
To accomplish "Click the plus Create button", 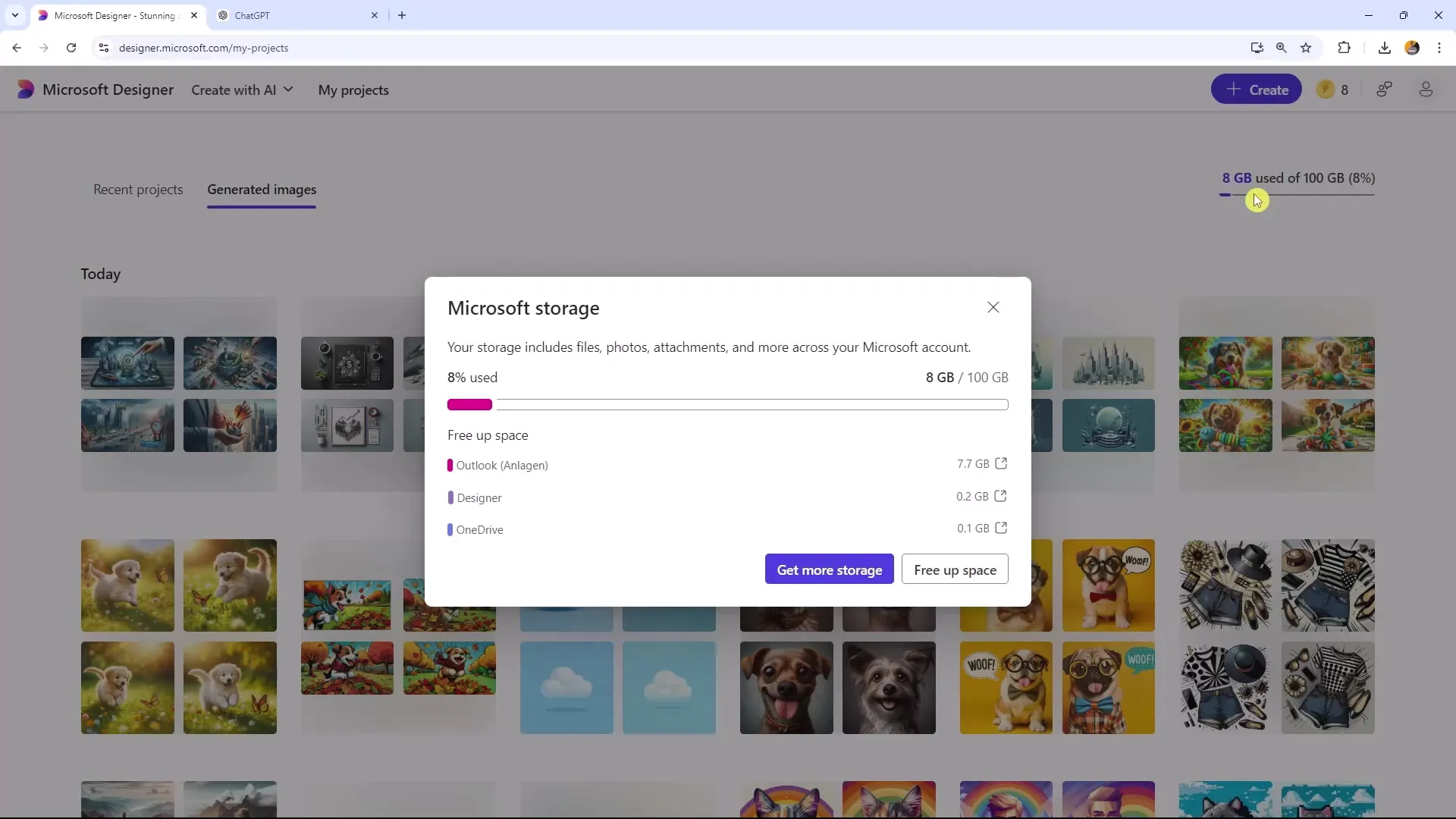I will click(x=1258, y=90).
